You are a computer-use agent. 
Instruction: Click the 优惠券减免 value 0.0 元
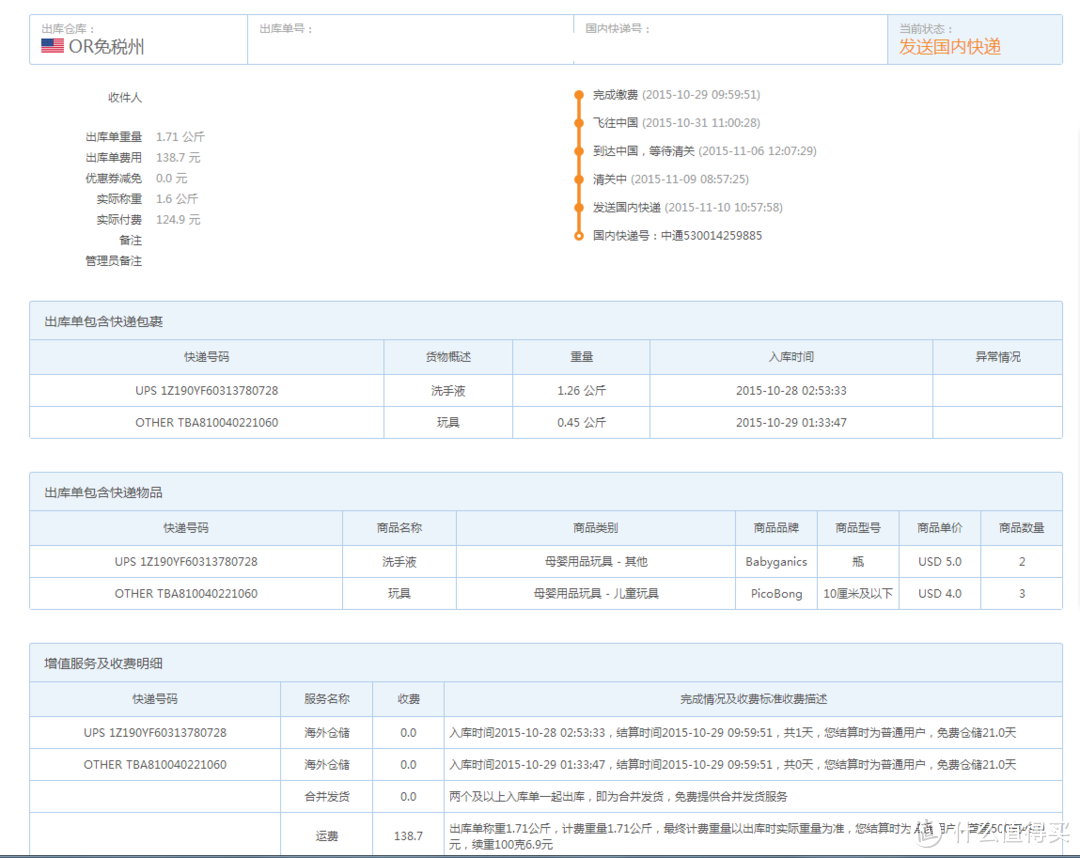coord(172,178)
